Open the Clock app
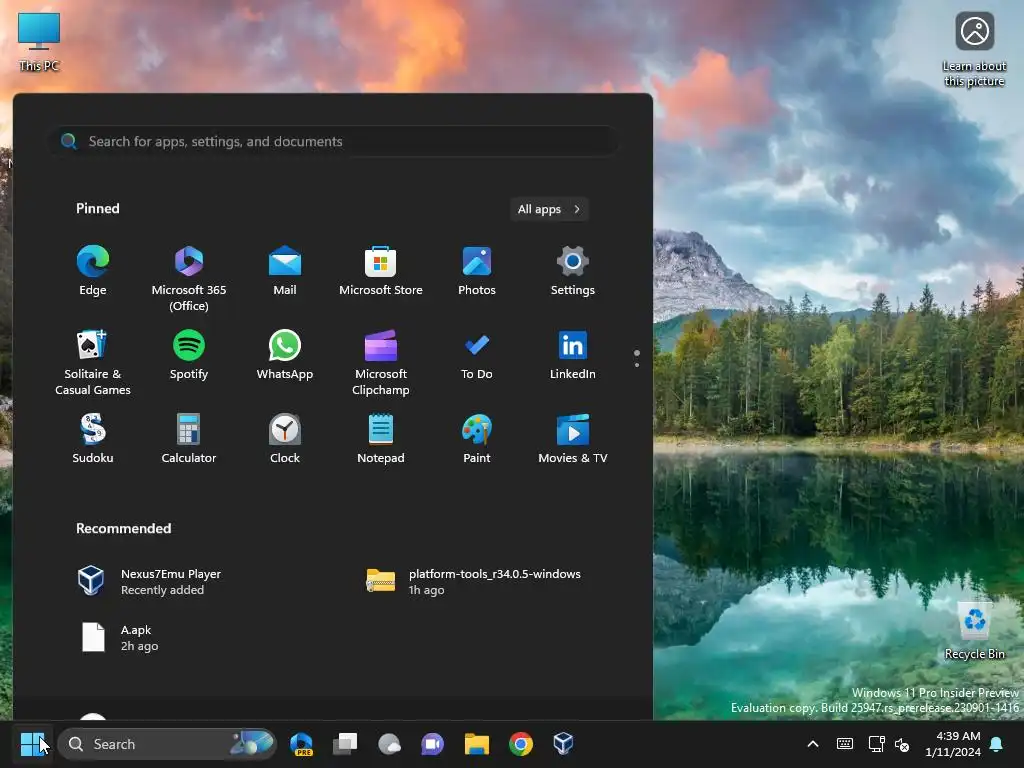 [x=285, y=439]
